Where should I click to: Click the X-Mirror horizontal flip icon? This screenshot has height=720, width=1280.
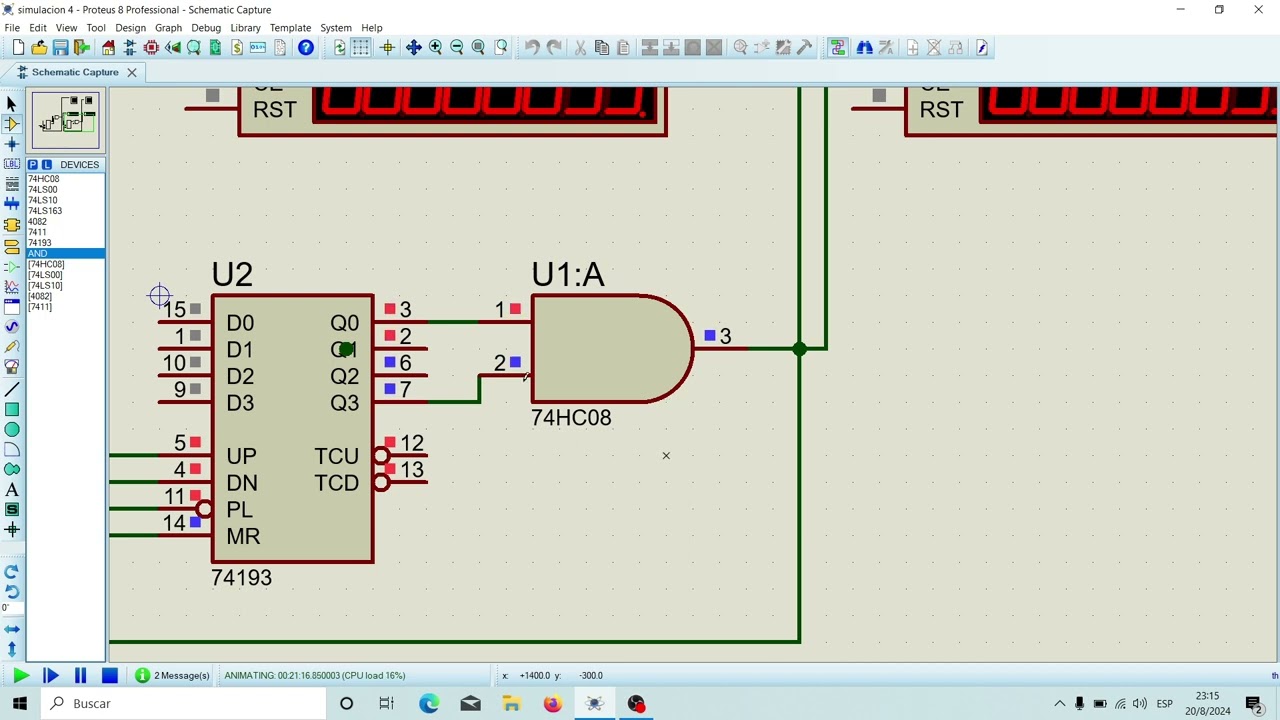tap(12, 629)
